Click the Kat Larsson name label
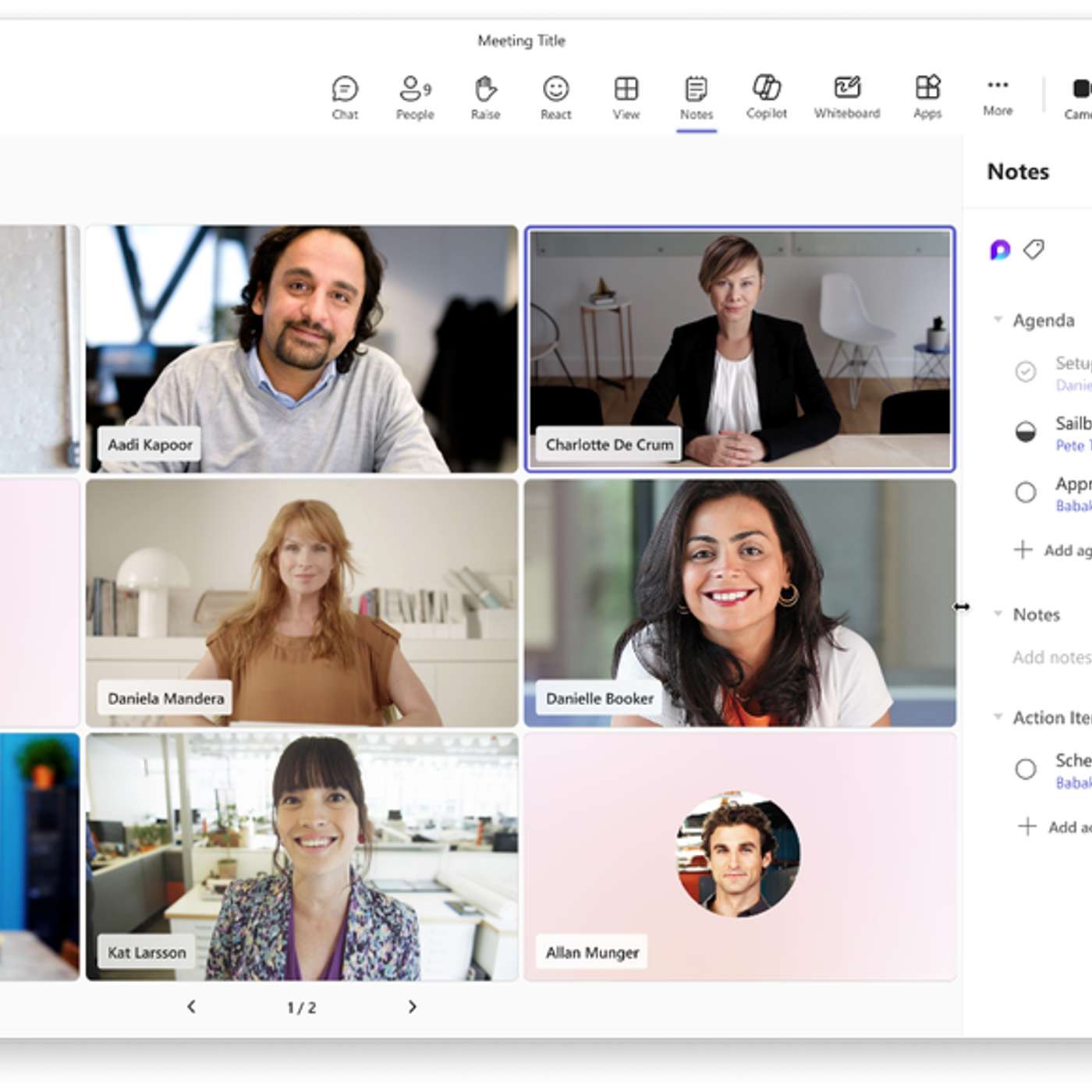Viewport: 1092px width, 1092px height. [147, 952]
